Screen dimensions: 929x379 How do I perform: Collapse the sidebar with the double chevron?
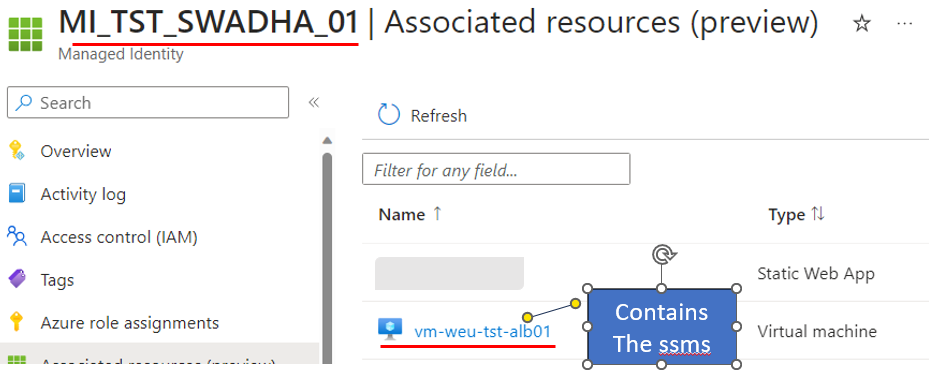314,102
